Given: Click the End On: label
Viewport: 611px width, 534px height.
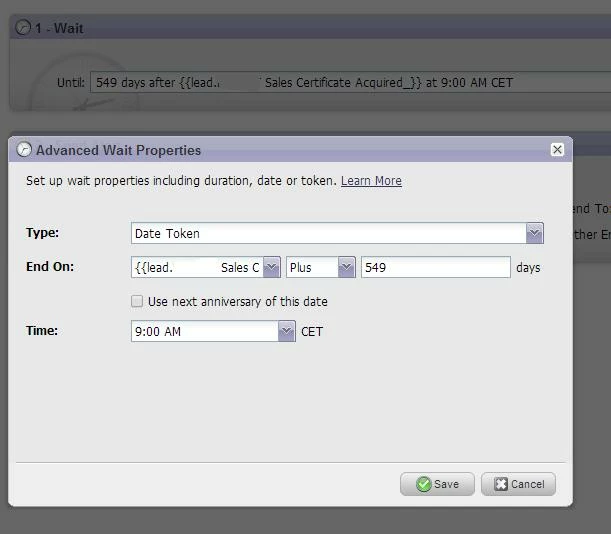Looking at the screenshot, I should (50, 267).
